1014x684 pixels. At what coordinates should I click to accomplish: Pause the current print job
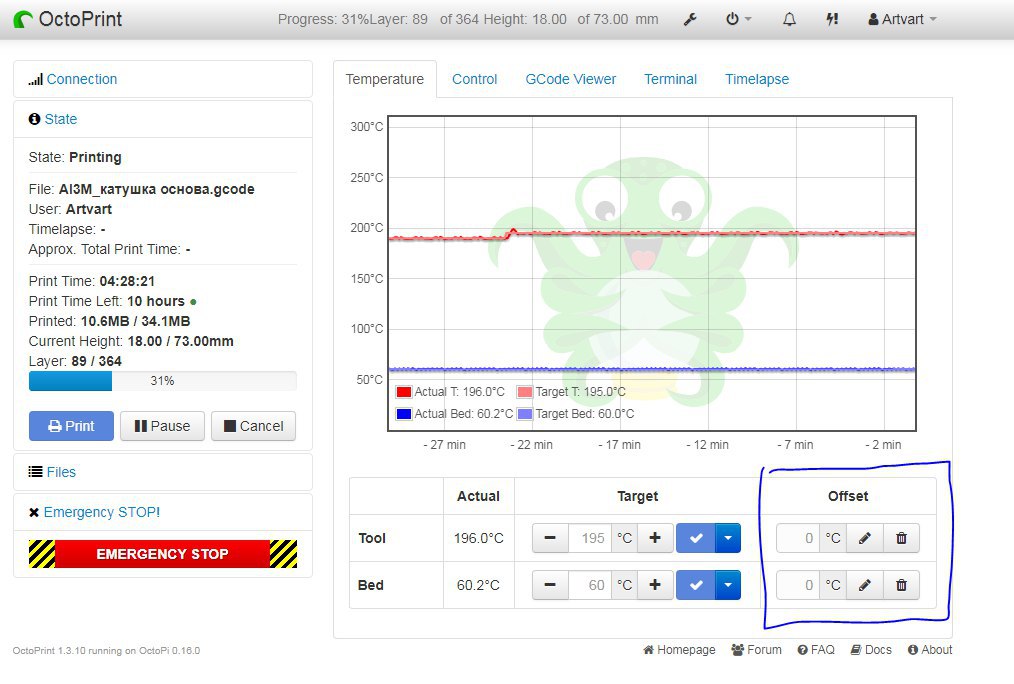pos(162,426)
